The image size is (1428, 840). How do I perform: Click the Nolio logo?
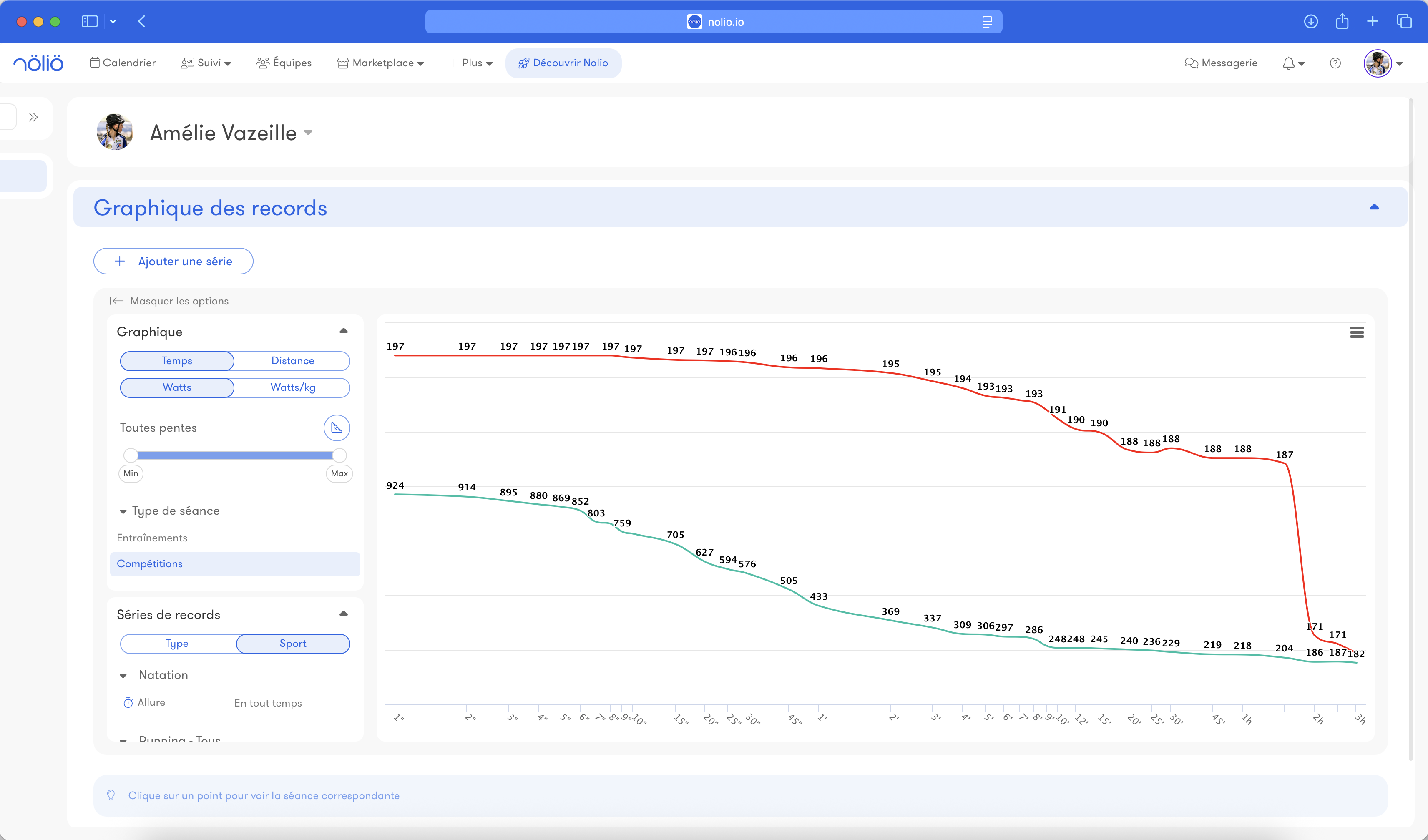click(38, 63)
